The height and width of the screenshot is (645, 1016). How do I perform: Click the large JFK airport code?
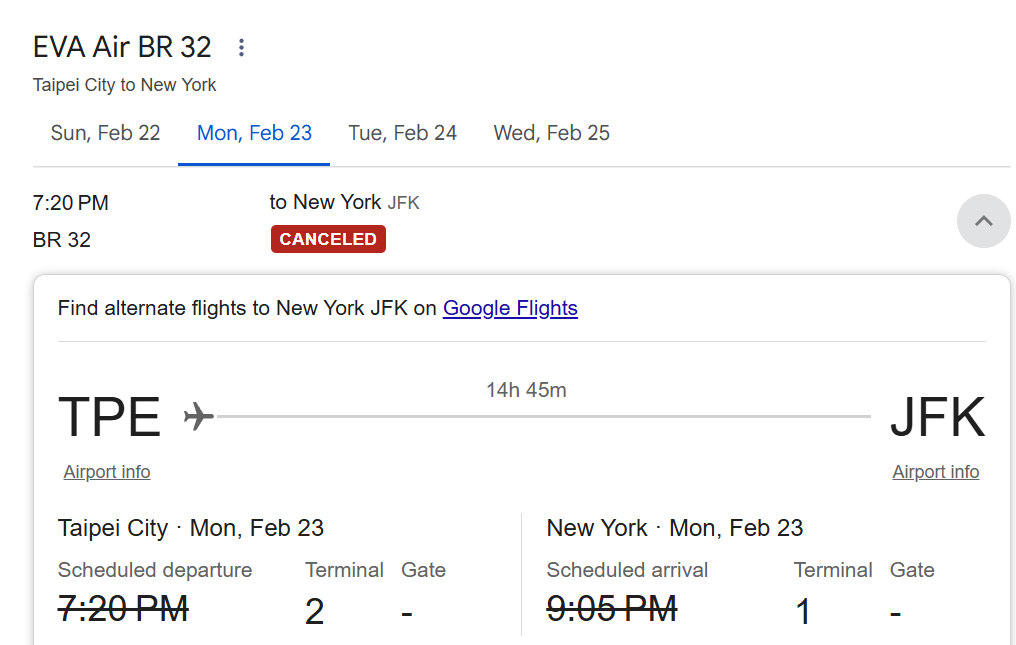click(937, 417)
